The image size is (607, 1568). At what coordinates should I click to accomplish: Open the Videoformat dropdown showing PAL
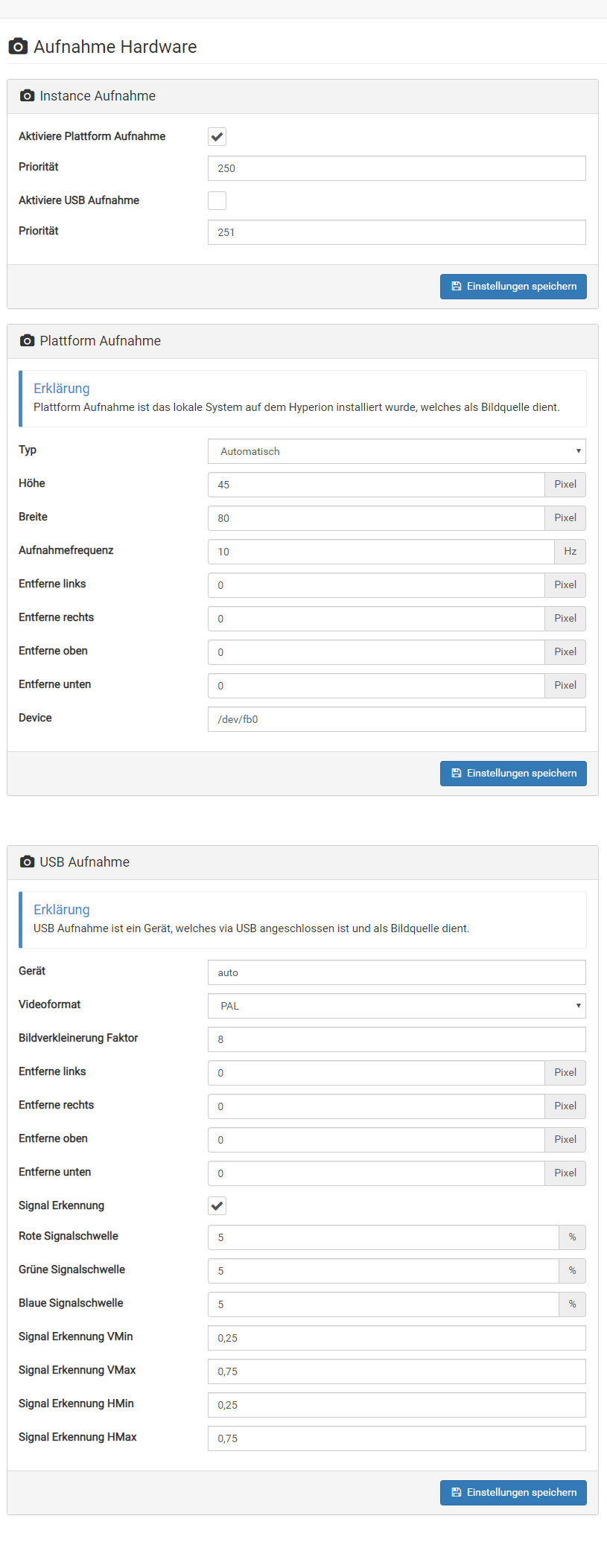pos(397,1006)
